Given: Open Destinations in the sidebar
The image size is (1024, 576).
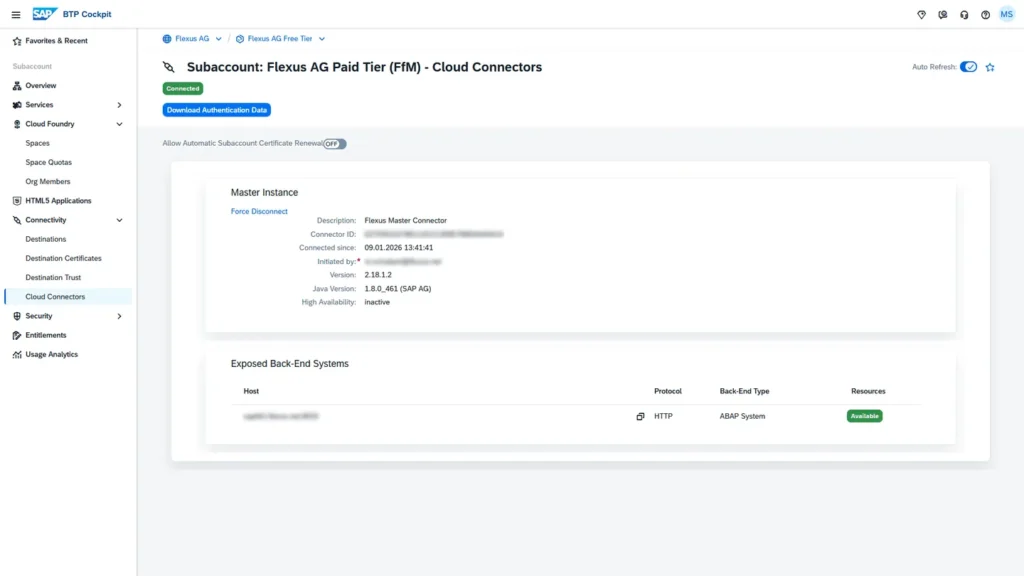Looking at the screenshot, I should click(46, 239).
